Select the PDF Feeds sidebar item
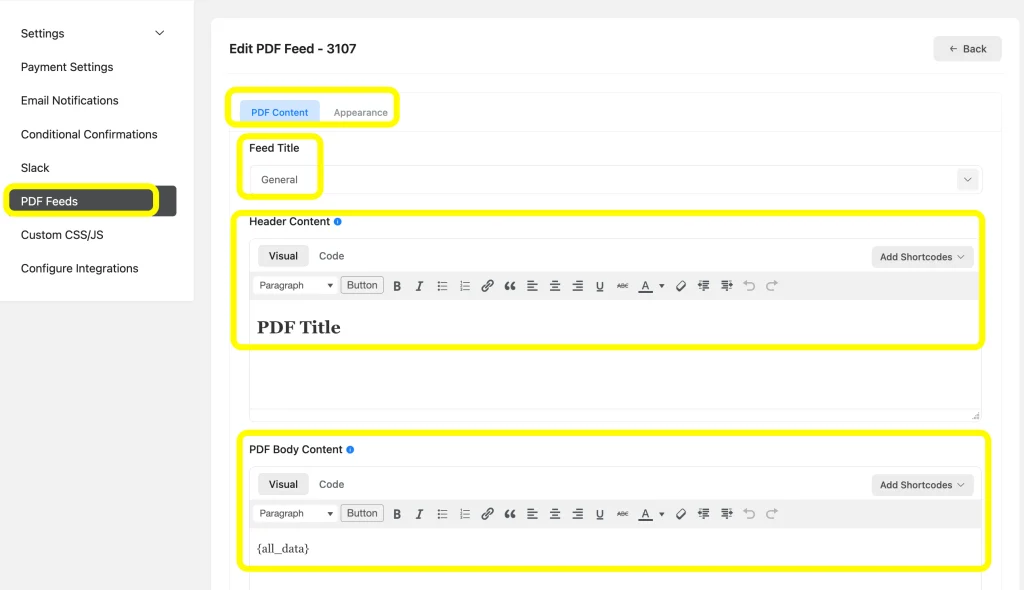Screen dimensions: 1024x590 [93, 201]
